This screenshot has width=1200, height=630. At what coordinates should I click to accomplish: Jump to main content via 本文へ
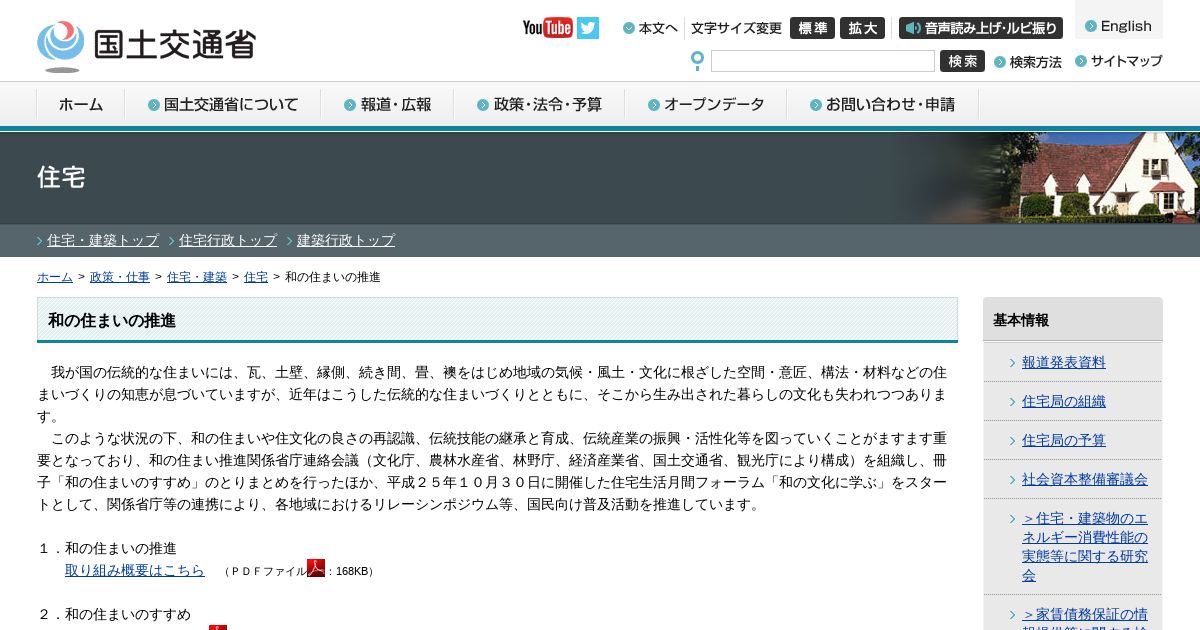pyautogui.click(x=651, y=28)
